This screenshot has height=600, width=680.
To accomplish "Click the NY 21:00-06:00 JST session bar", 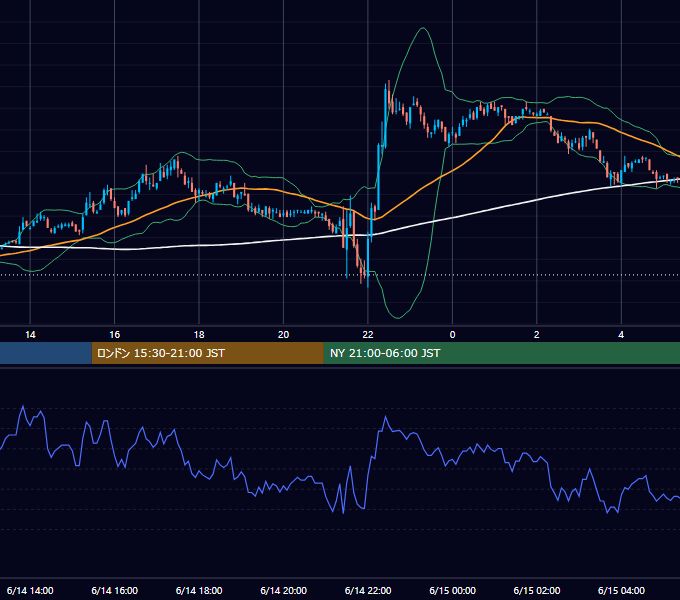I will (x=502, y=353).
